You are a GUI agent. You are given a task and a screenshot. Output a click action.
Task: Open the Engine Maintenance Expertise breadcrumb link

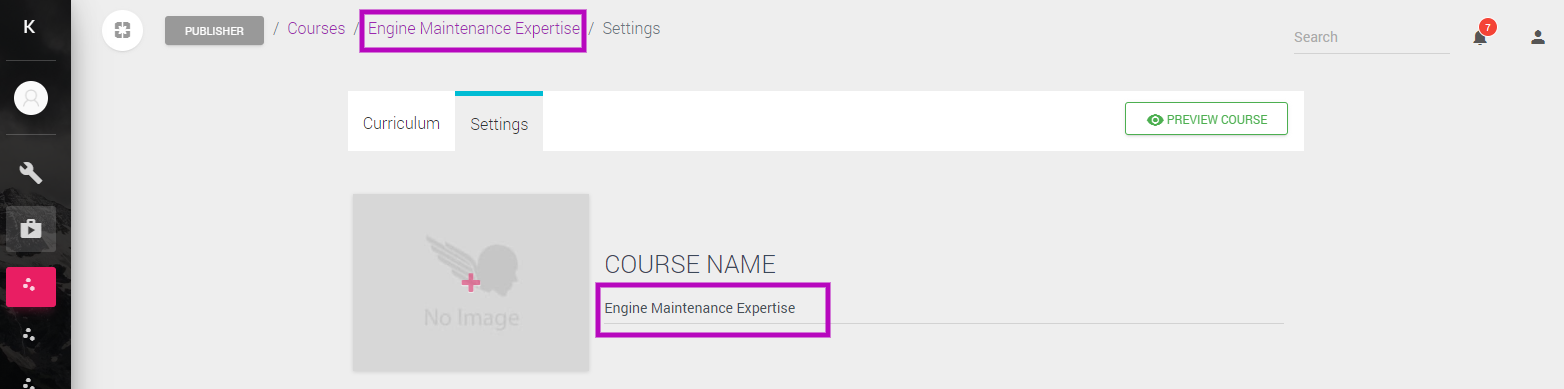[473, 28]
